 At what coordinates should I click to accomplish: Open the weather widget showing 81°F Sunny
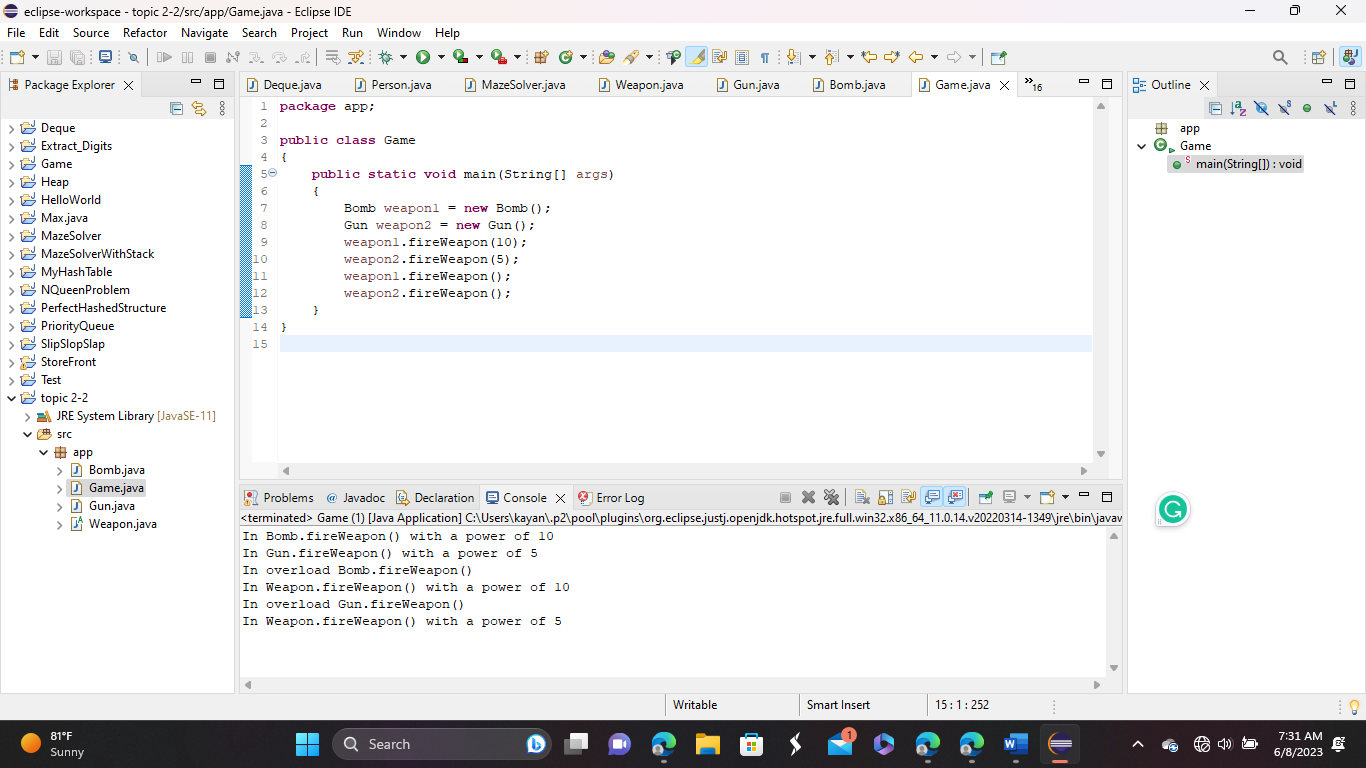(55, 744)
